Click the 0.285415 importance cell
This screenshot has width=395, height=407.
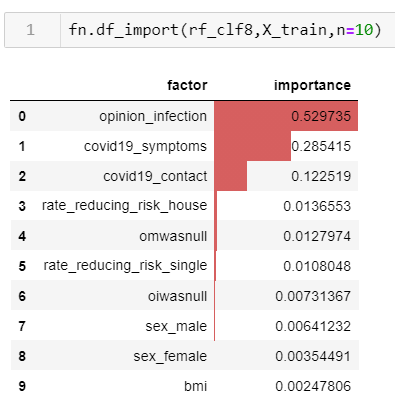click(286, 146)
